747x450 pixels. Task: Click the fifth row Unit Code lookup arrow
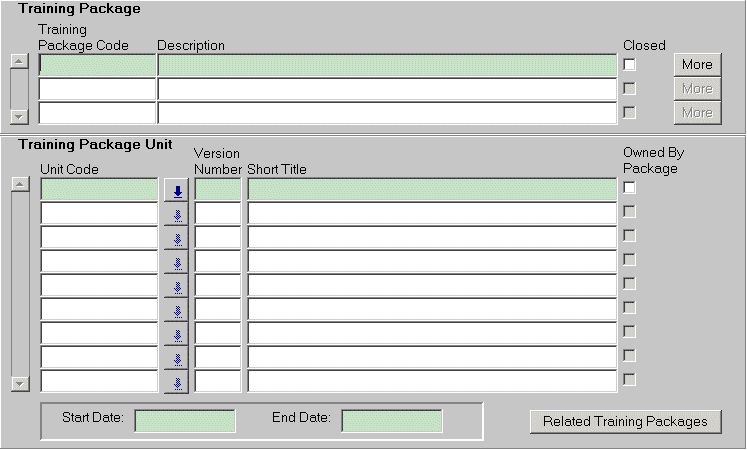pyautogui.click(x=176, y=286)
